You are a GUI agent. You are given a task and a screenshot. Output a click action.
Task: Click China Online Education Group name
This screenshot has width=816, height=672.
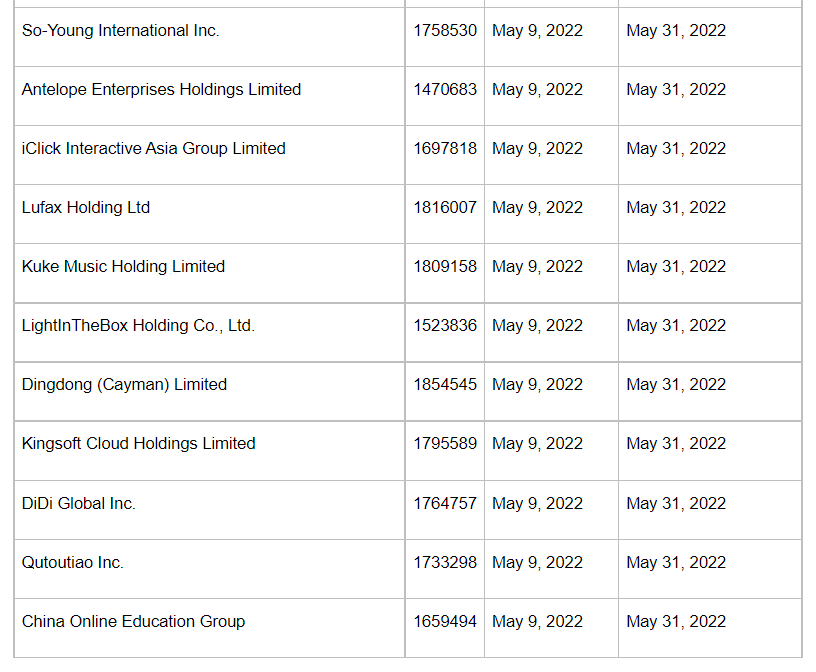(x=133, y=622)
